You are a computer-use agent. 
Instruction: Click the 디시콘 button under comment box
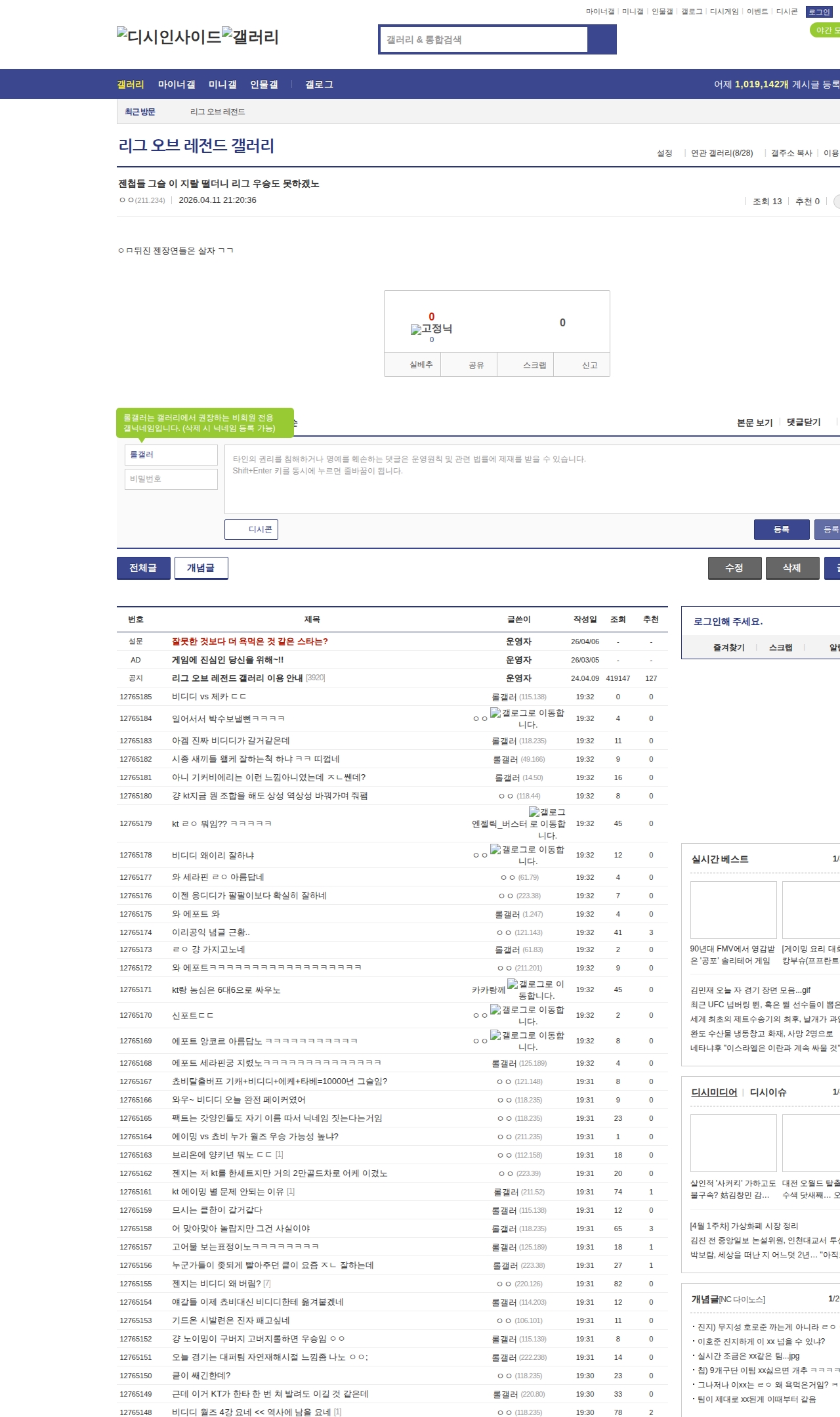[x=251, y=530]
